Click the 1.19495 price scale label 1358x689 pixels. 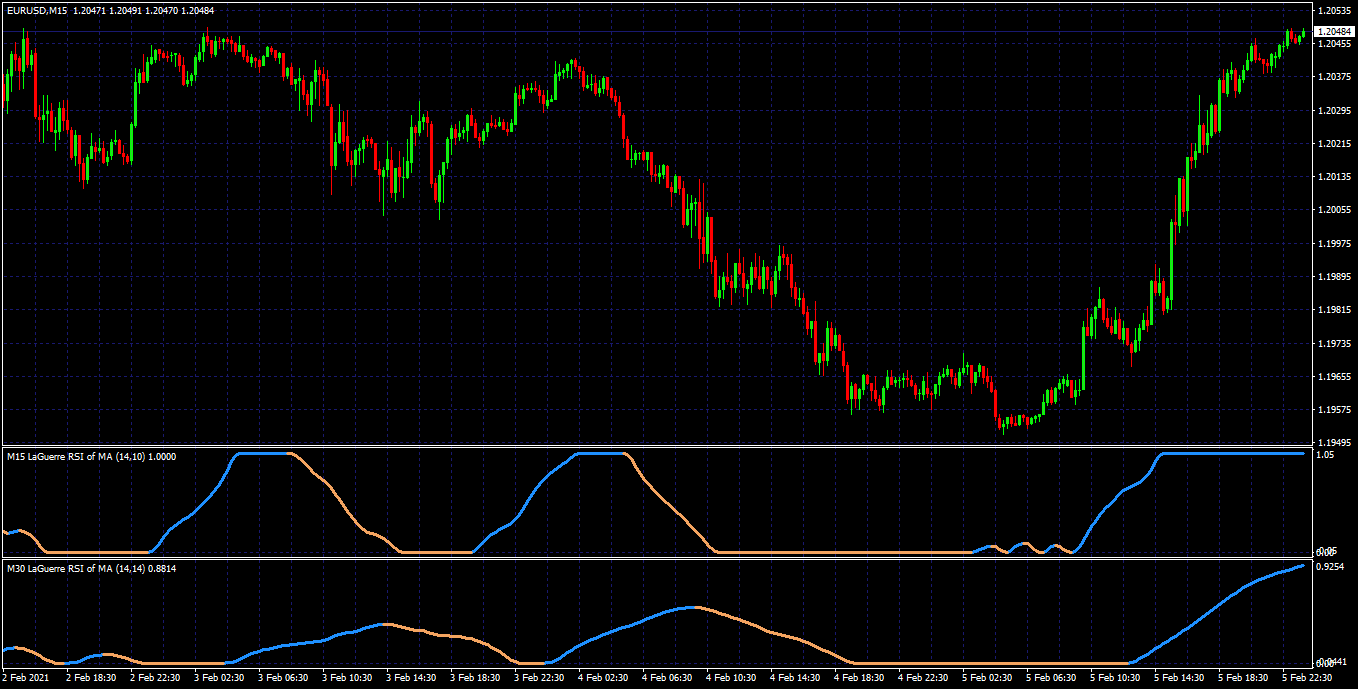1335,443
